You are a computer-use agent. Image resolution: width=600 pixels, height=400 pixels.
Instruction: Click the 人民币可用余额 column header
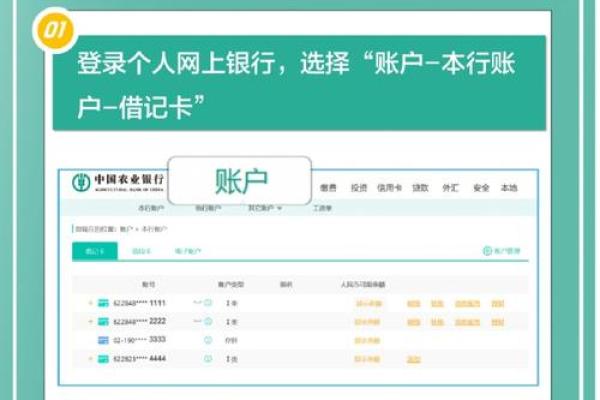coord(363,284)
